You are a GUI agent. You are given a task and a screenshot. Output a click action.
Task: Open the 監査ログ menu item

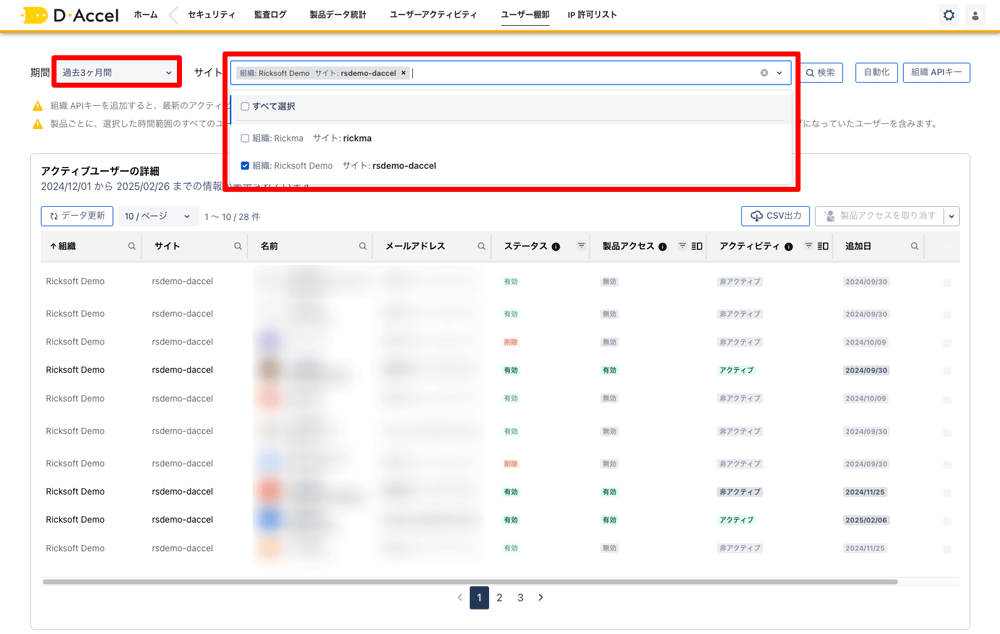[x=270, y=15]
